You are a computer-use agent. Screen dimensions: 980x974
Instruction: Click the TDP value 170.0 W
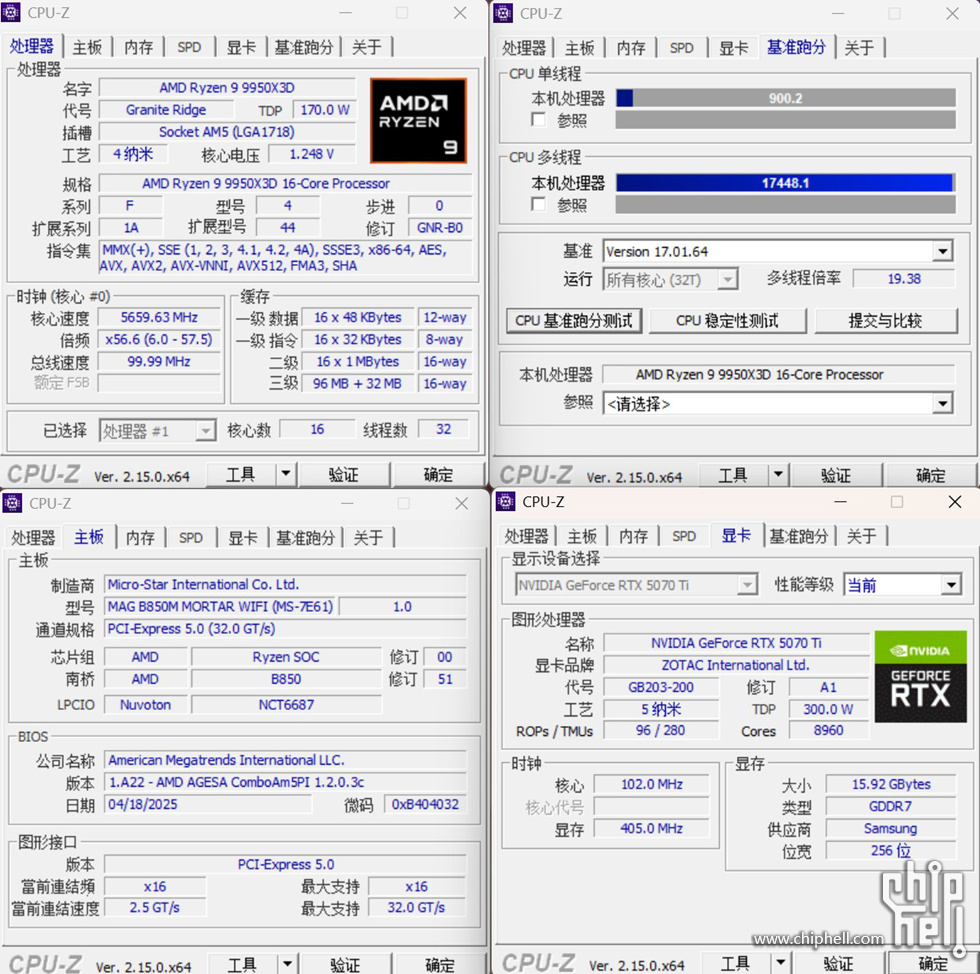[x=324, y=110]
